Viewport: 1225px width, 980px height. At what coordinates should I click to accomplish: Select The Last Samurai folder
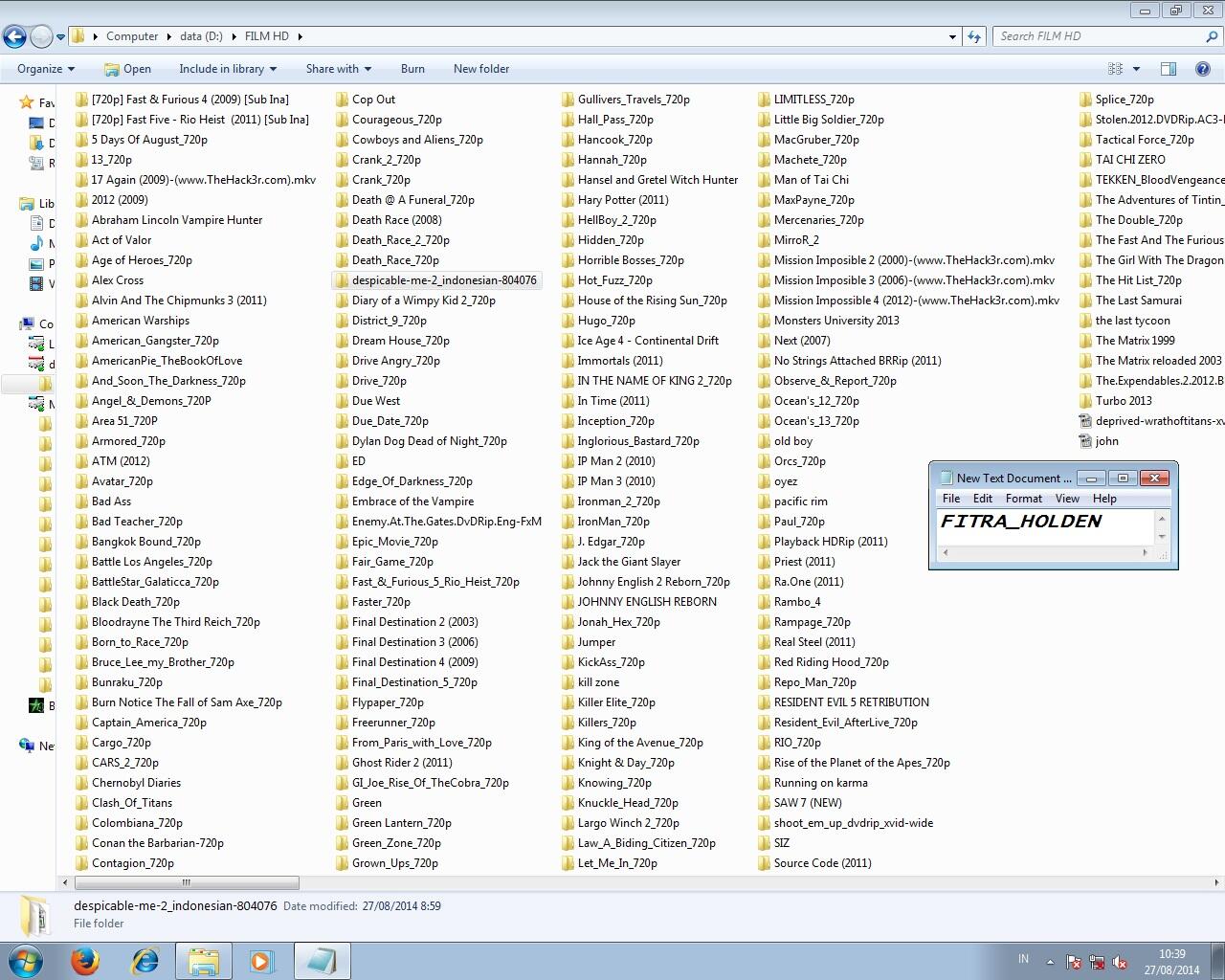coord(1130,301)
